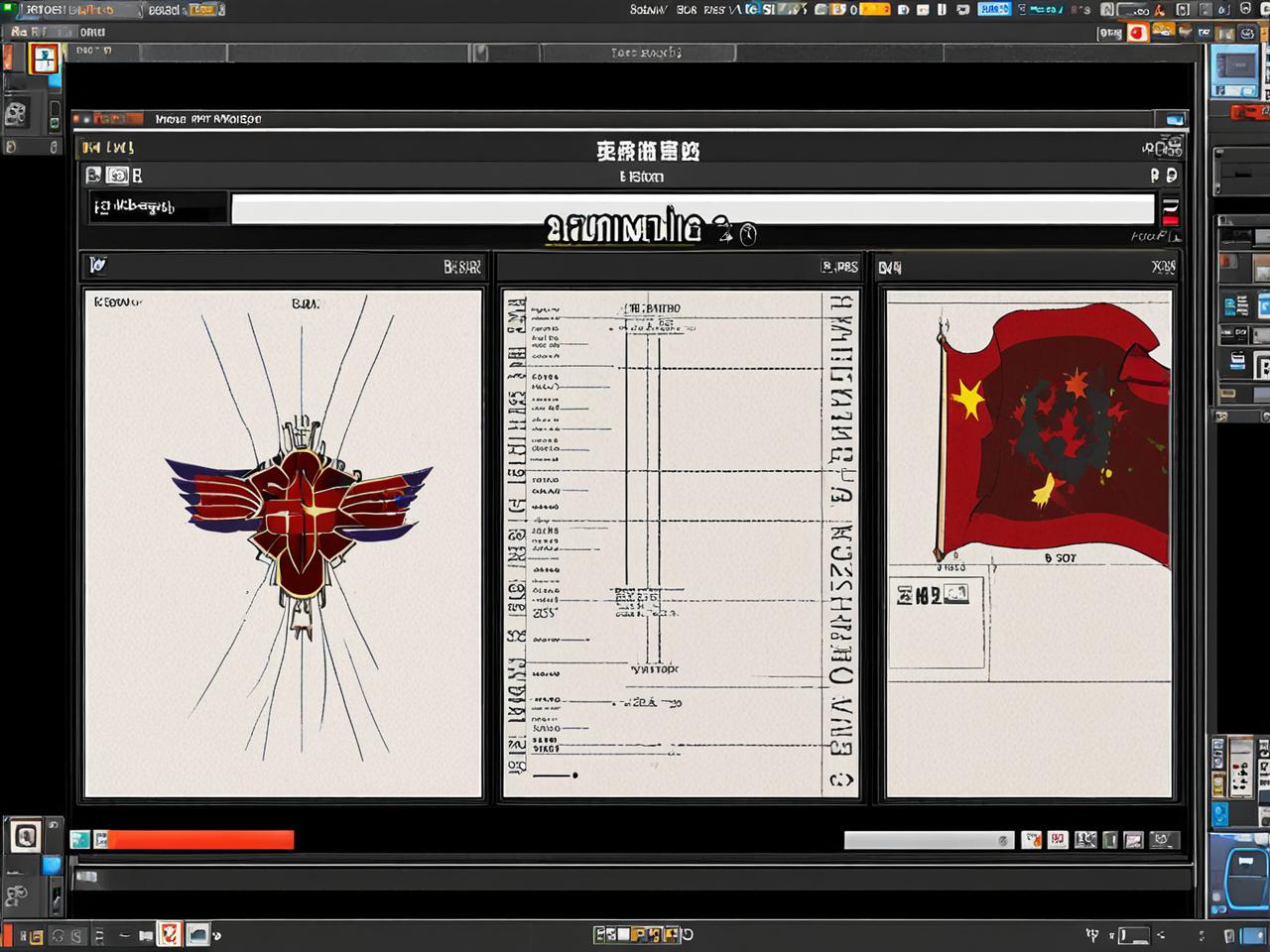The width and height of the screenshot is (1270, 952).
Task: Click the orange square icon in the taskbar
Action: tap(36, 935)
